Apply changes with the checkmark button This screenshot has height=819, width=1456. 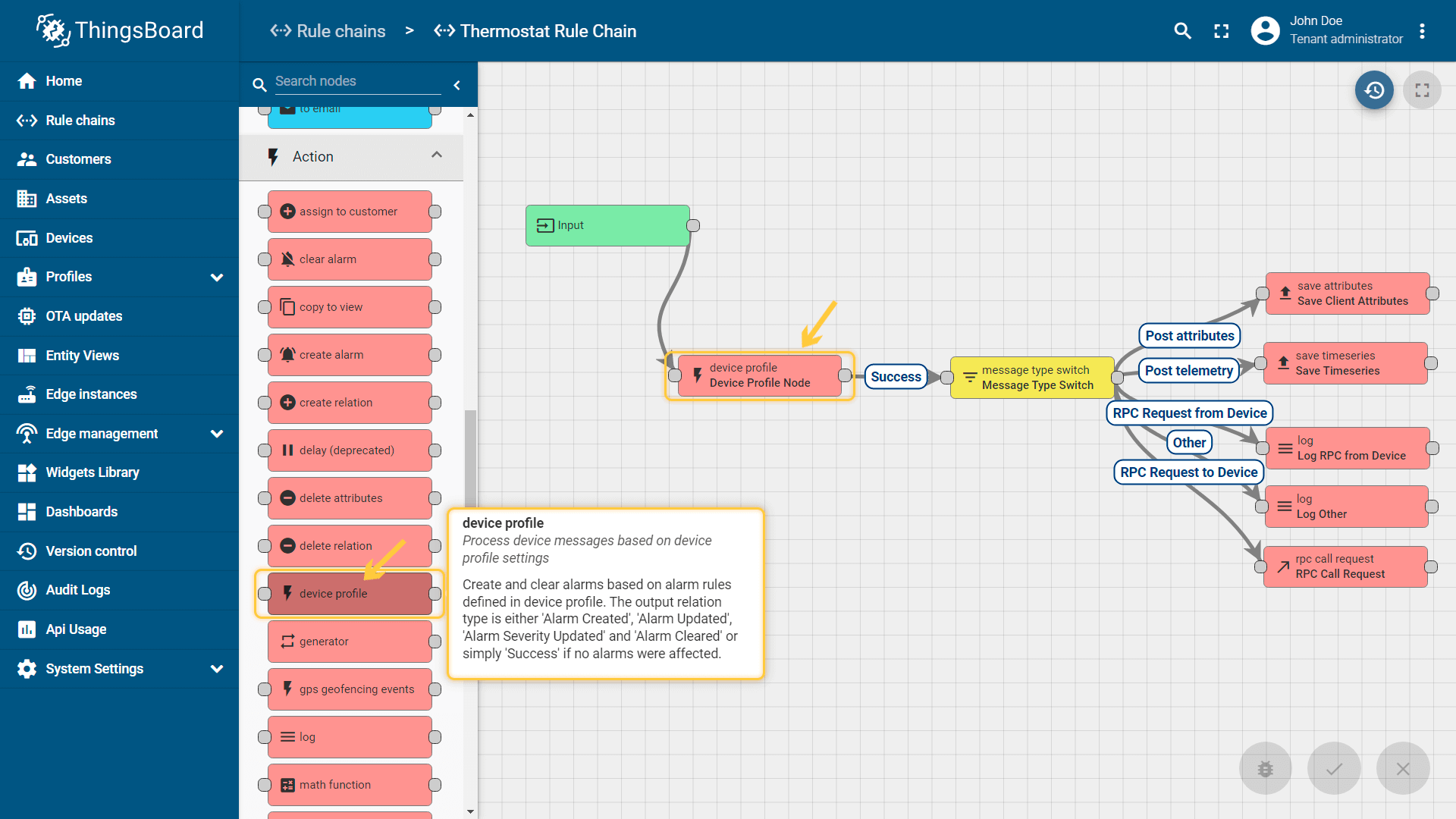pos(1334,768)
